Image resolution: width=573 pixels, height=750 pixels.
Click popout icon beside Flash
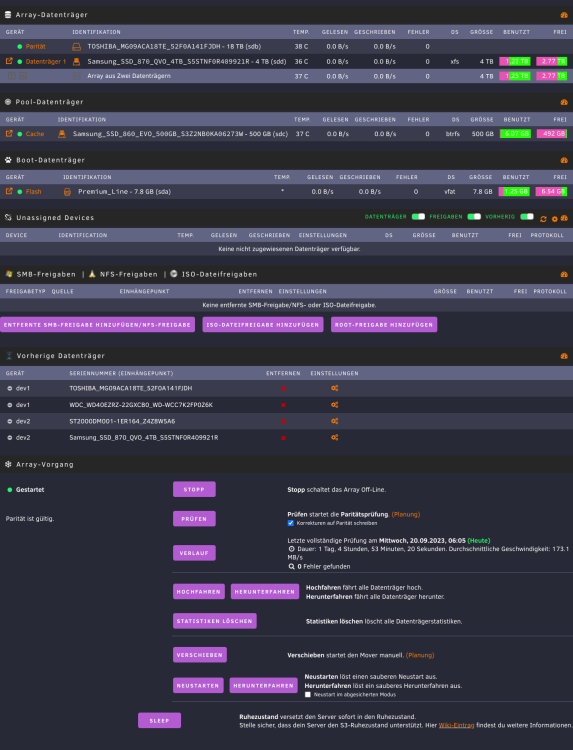pos(9,191)
